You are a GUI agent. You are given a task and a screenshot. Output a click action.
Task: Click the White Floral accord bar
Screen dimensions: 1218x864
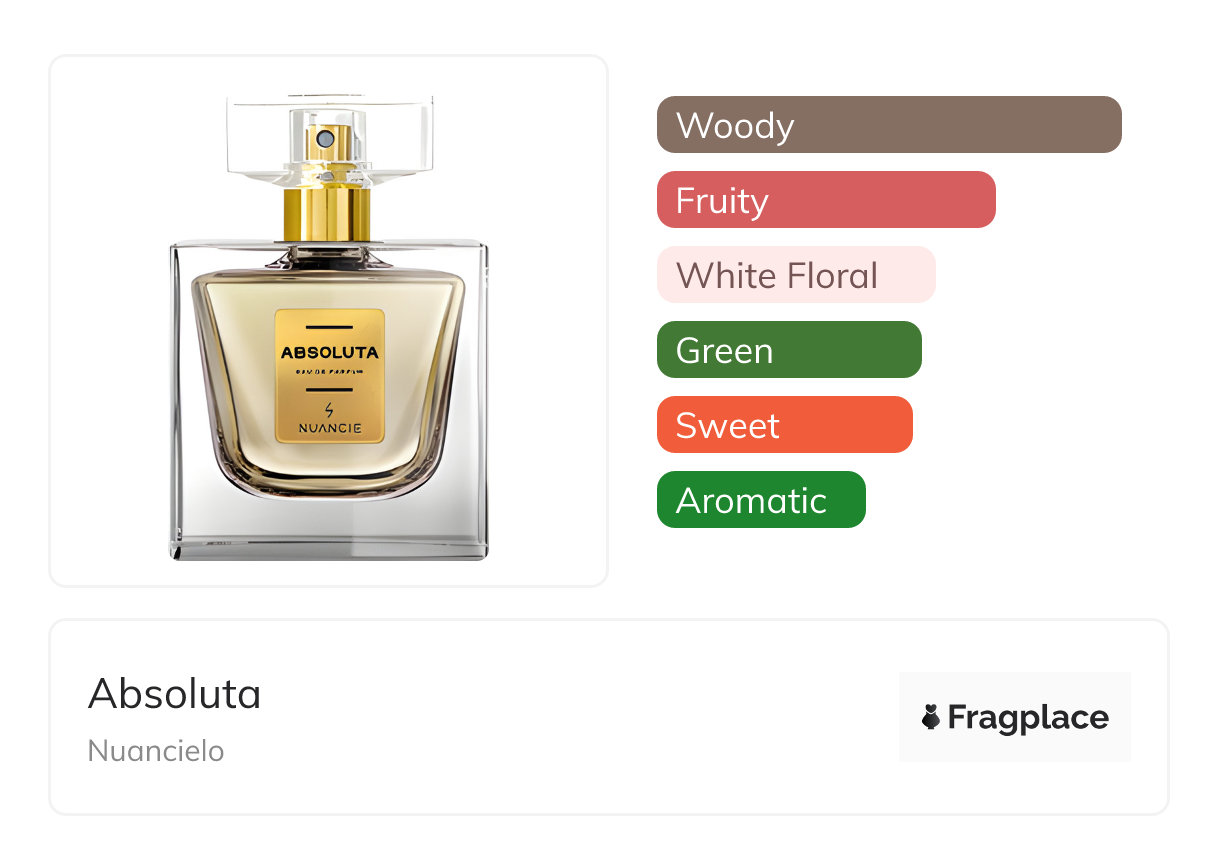pyautogui.click(x=796, y=275)
